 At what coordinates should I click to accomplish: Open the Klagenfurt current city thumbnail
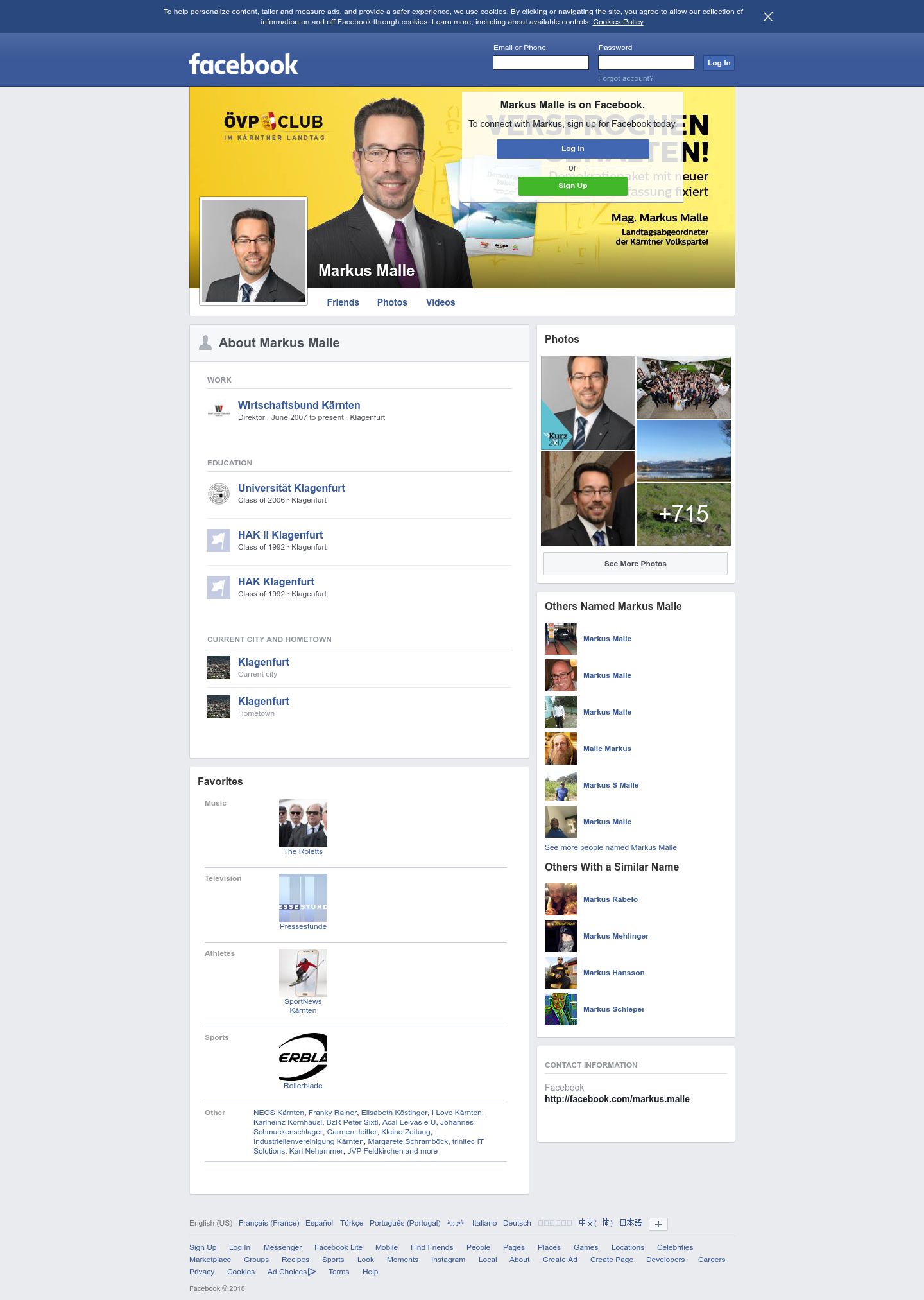tap(219, 668)
